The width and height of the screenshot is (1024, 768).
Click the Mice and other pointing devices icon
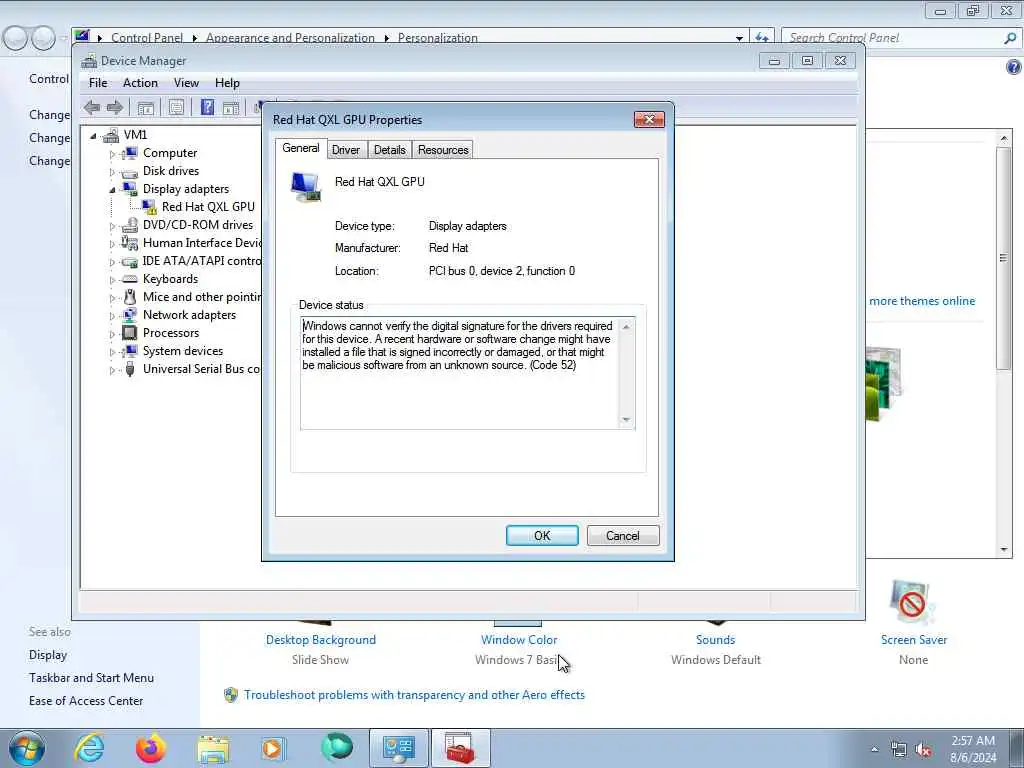click(x=130, y=297)
